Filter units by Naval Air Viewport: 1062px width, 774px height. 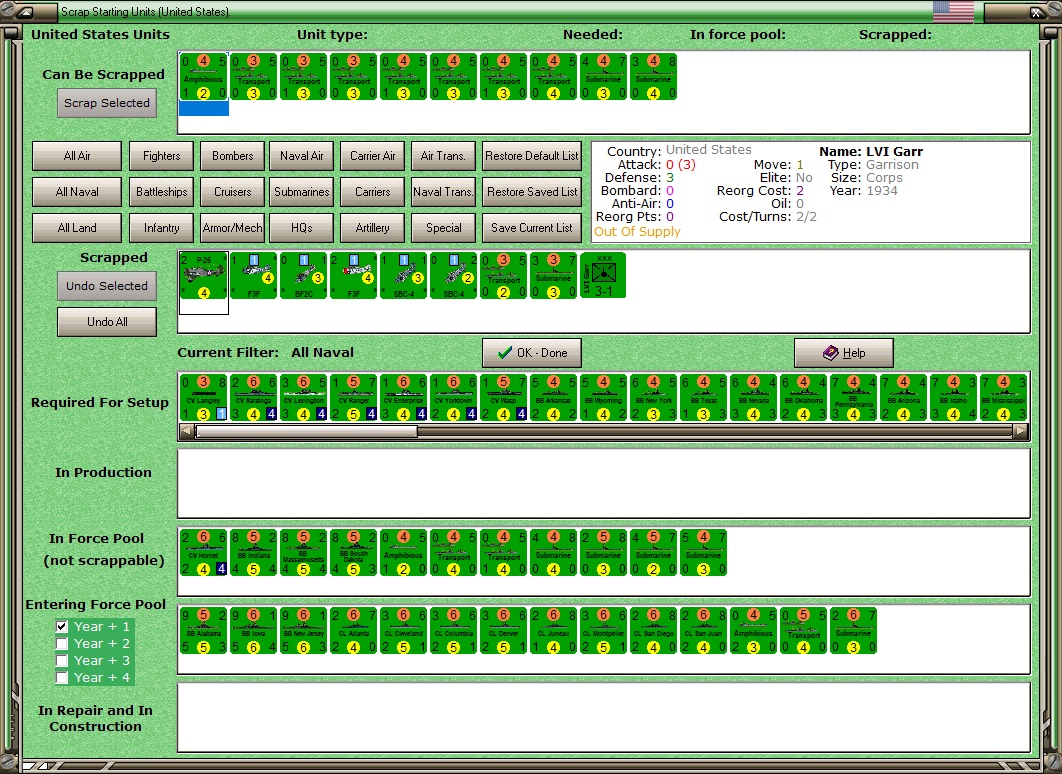tap(301, 156)
